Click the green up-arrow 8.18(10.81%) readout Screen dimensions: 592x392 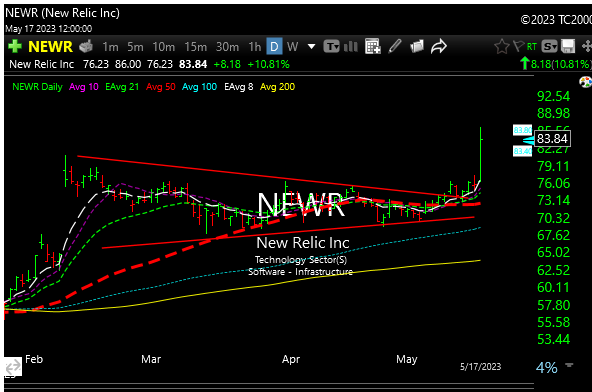555,64
